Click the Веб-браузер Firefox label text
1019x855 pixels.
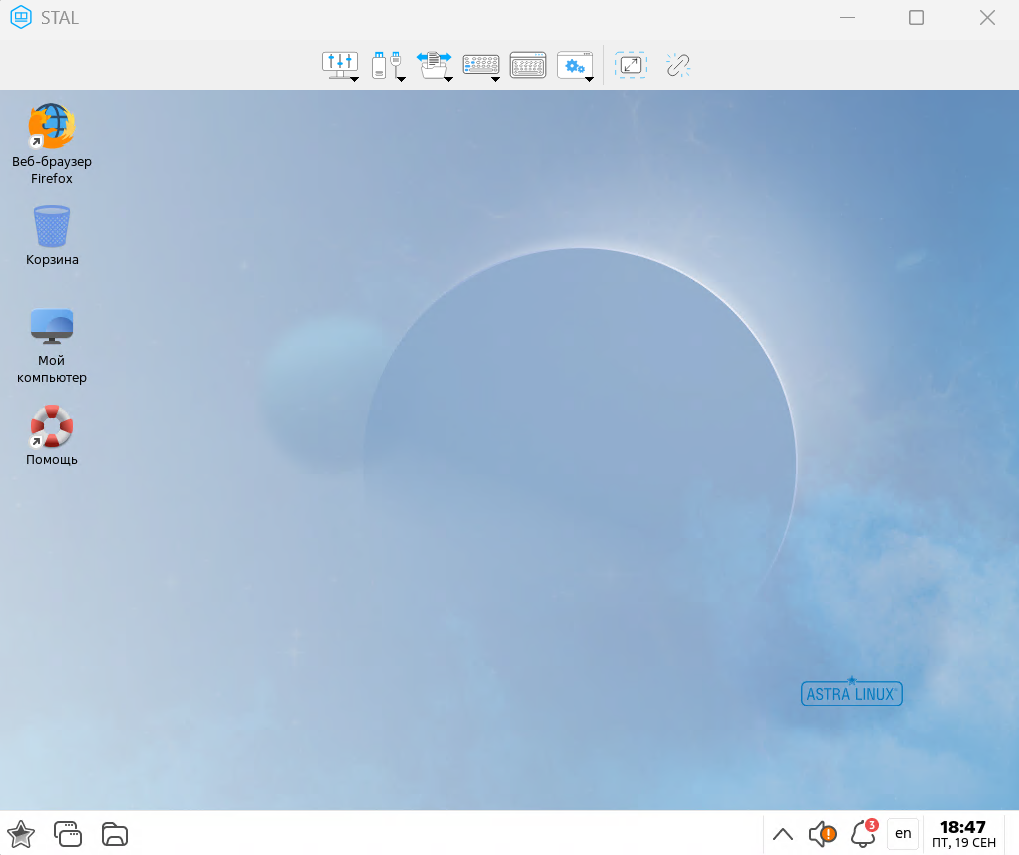52,170
